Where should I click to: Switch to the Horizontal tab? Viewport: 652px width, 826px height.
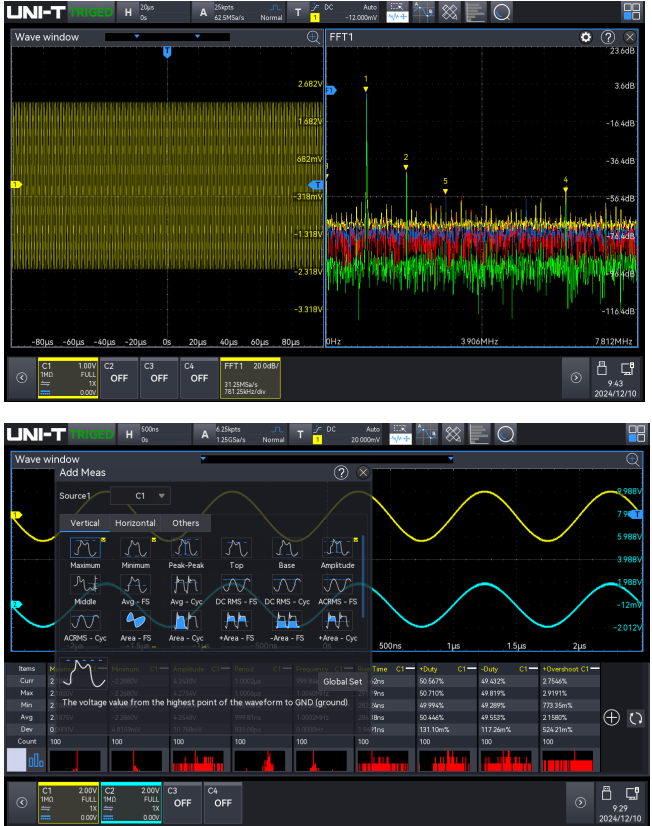[135, 523]
